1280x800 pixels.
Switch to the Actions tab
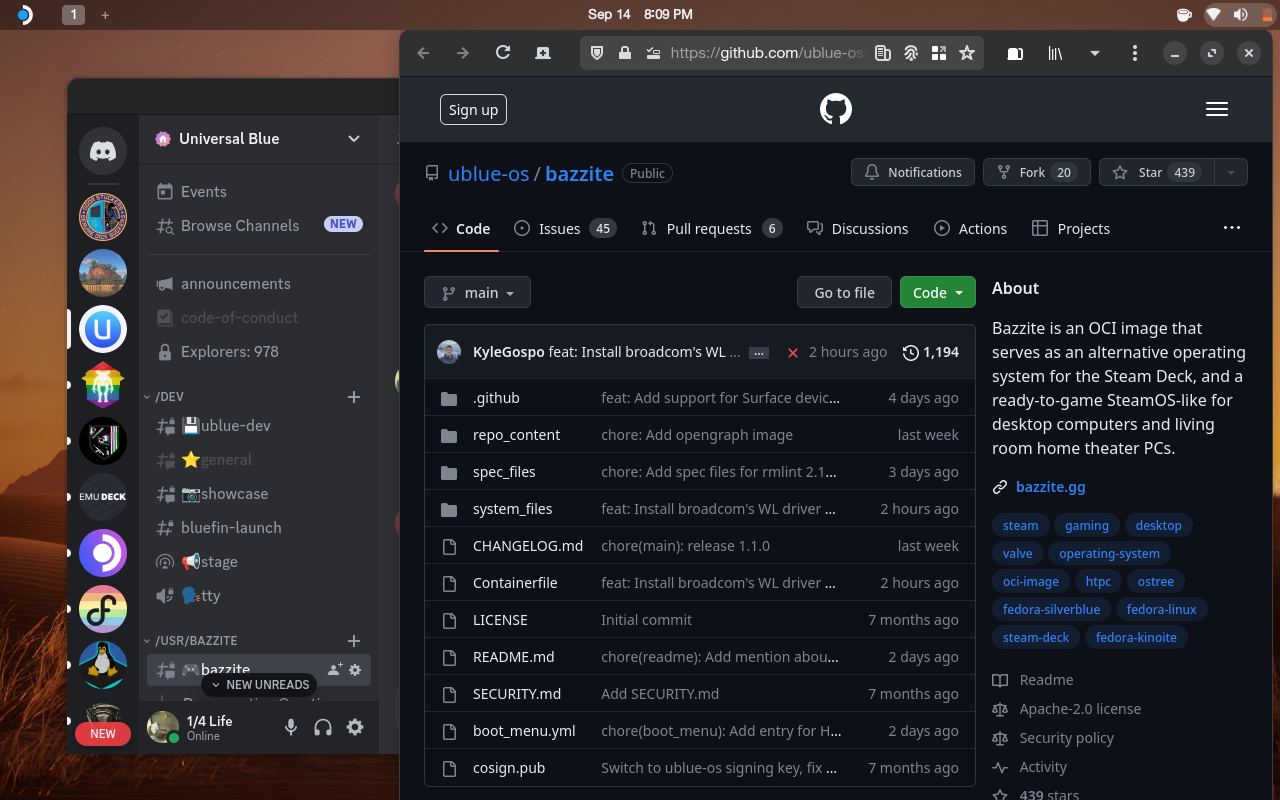coord(970,229)
